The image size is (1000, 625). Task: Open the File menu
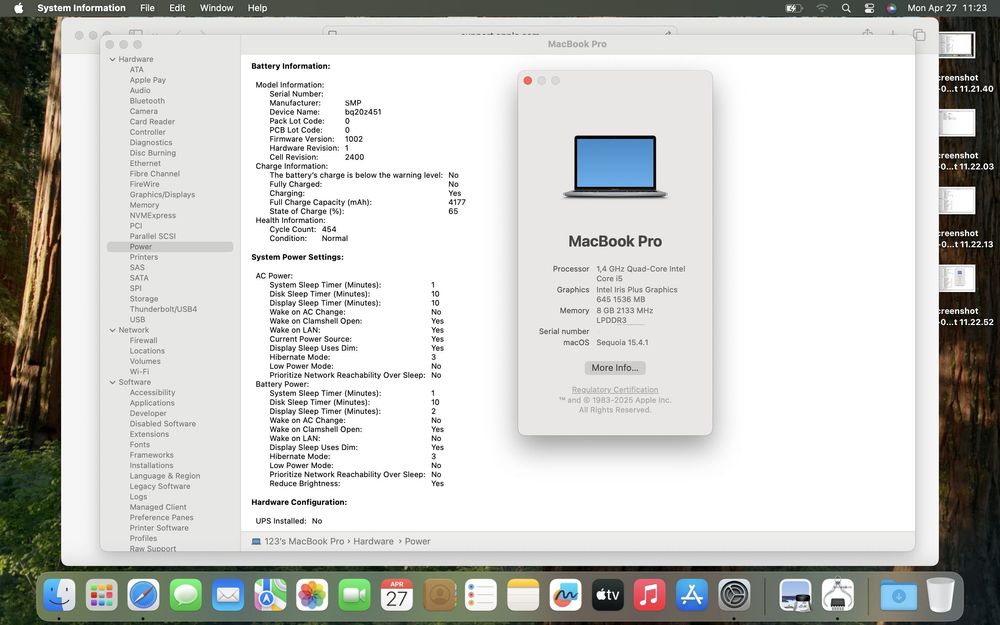(x=147, y=8)
